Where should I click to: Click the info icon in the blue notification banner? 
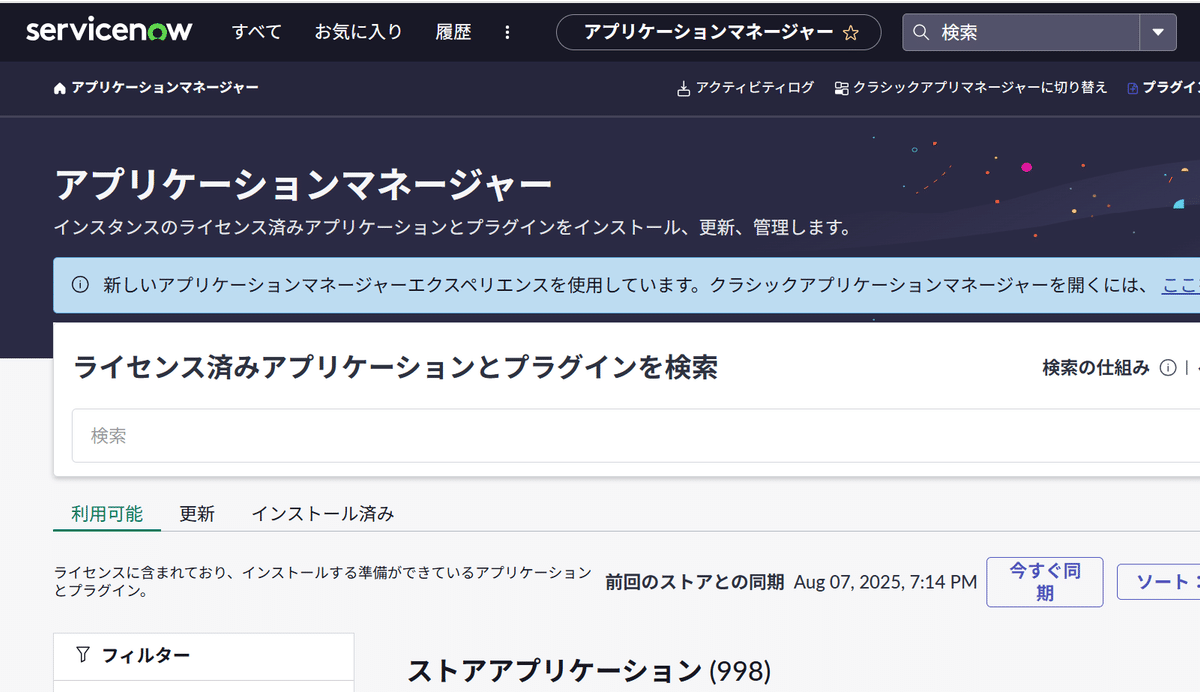click(79, 283)
